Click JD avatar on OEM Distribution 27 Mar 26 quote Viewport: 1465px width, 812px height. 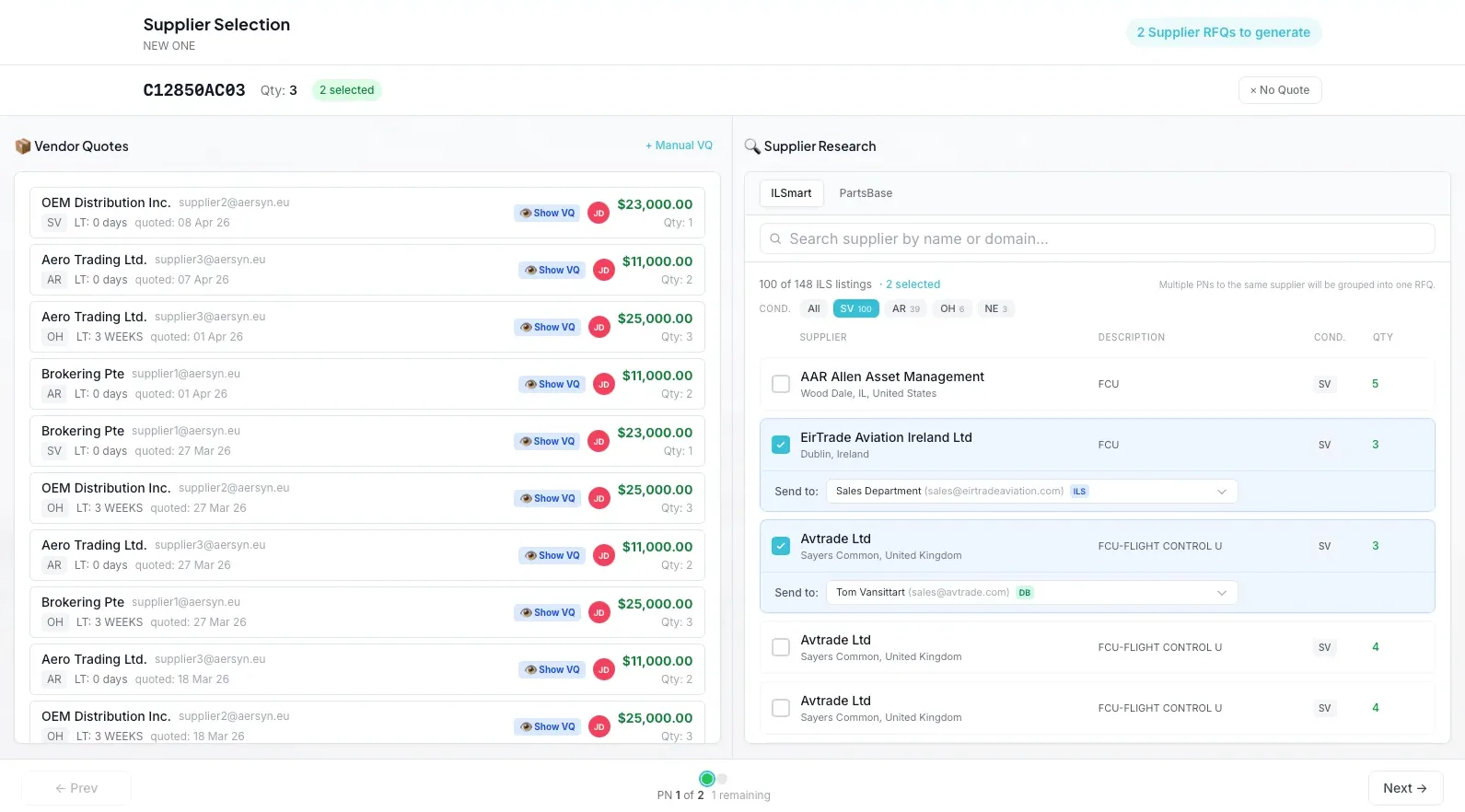(x=599, y=498)
